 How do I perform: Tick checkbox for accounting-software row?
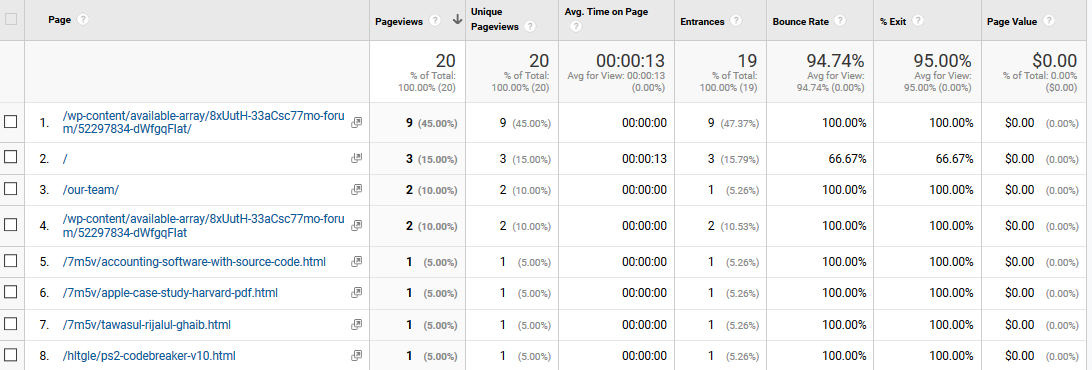(x=10, y=261)
